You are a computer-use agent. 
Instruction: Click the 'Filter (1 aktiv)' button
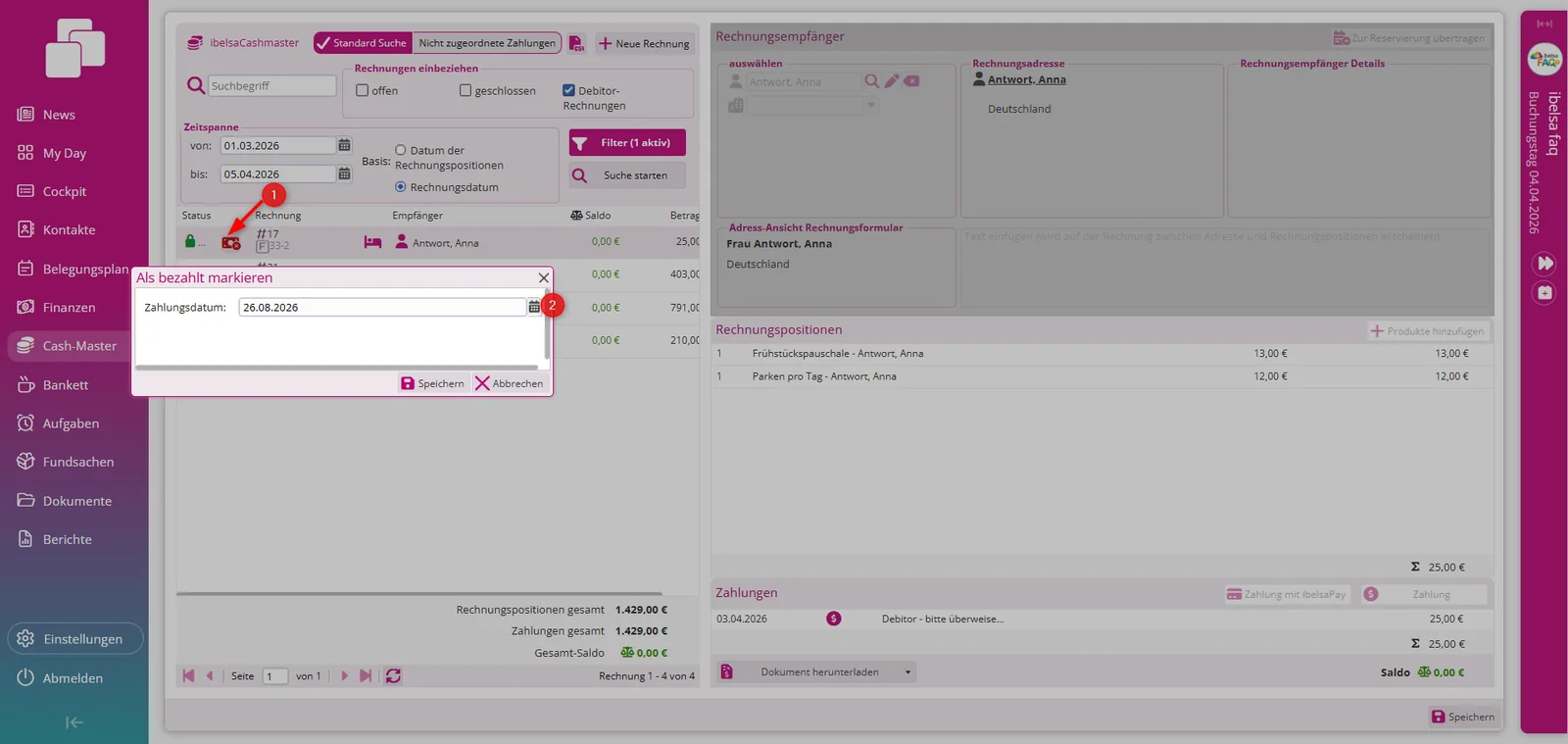627,143
